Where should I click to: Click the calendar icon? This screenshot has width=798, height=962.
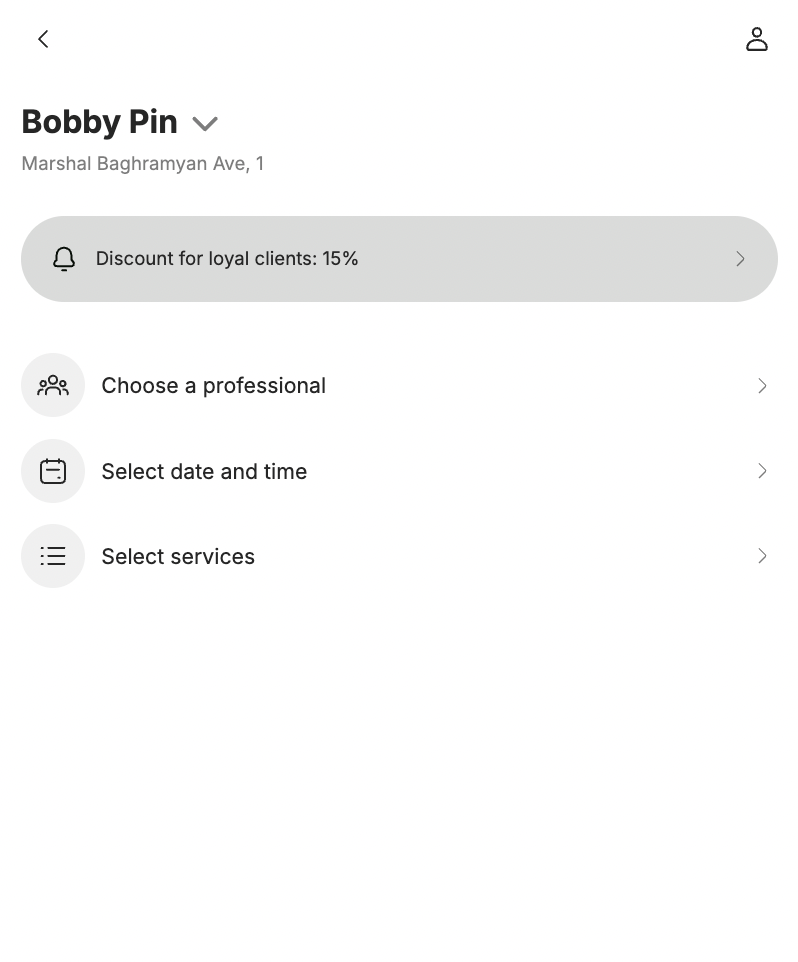pos(53,471)
